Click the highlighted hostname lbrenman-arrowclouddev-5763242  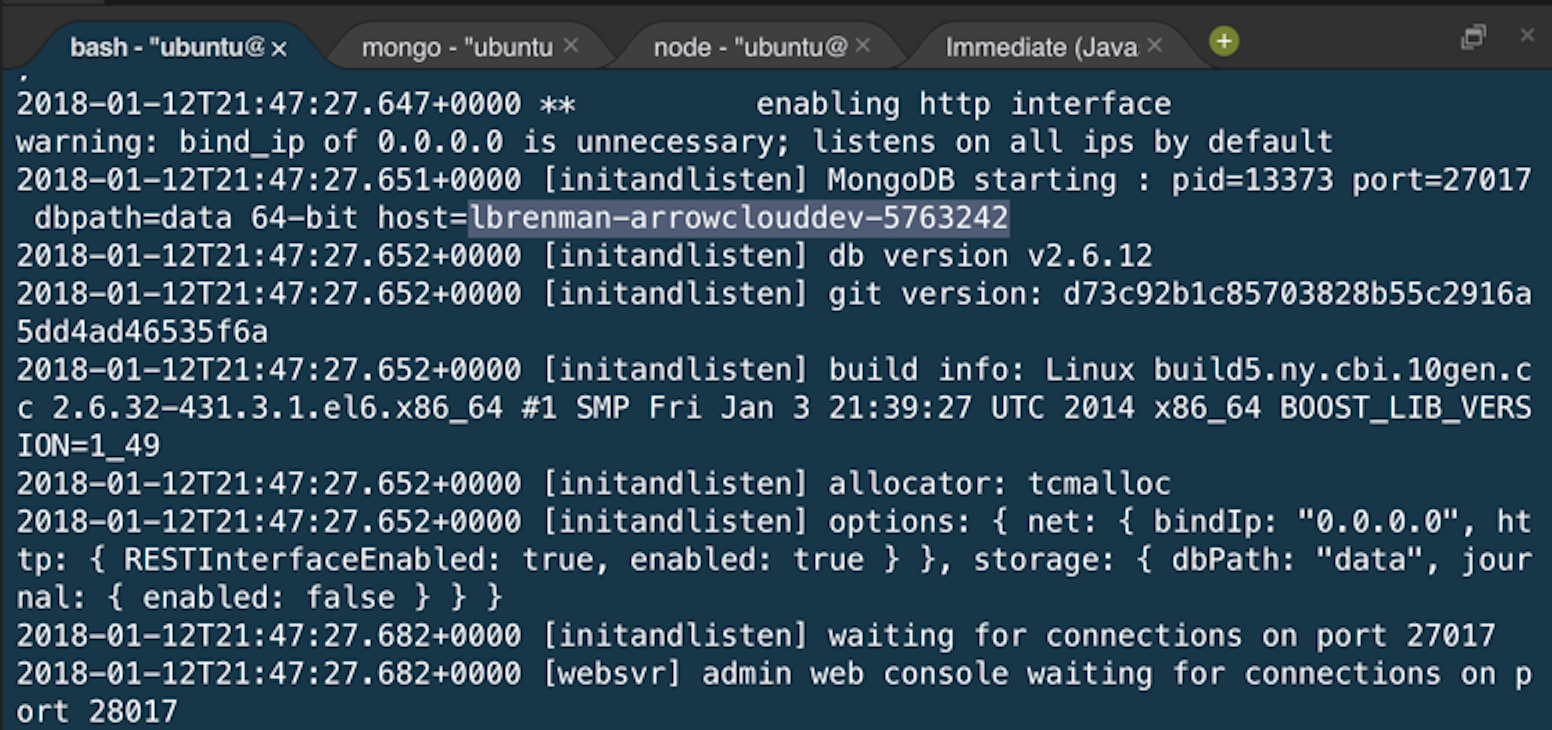coord(739,218)
